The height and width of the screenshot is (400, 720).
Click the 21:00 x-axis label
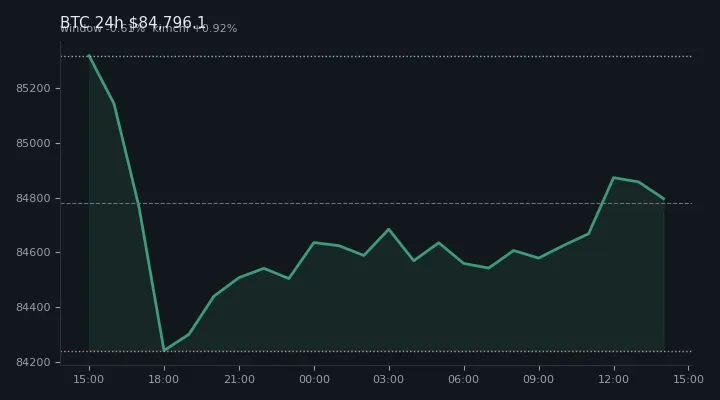click(x=239, y=379)
